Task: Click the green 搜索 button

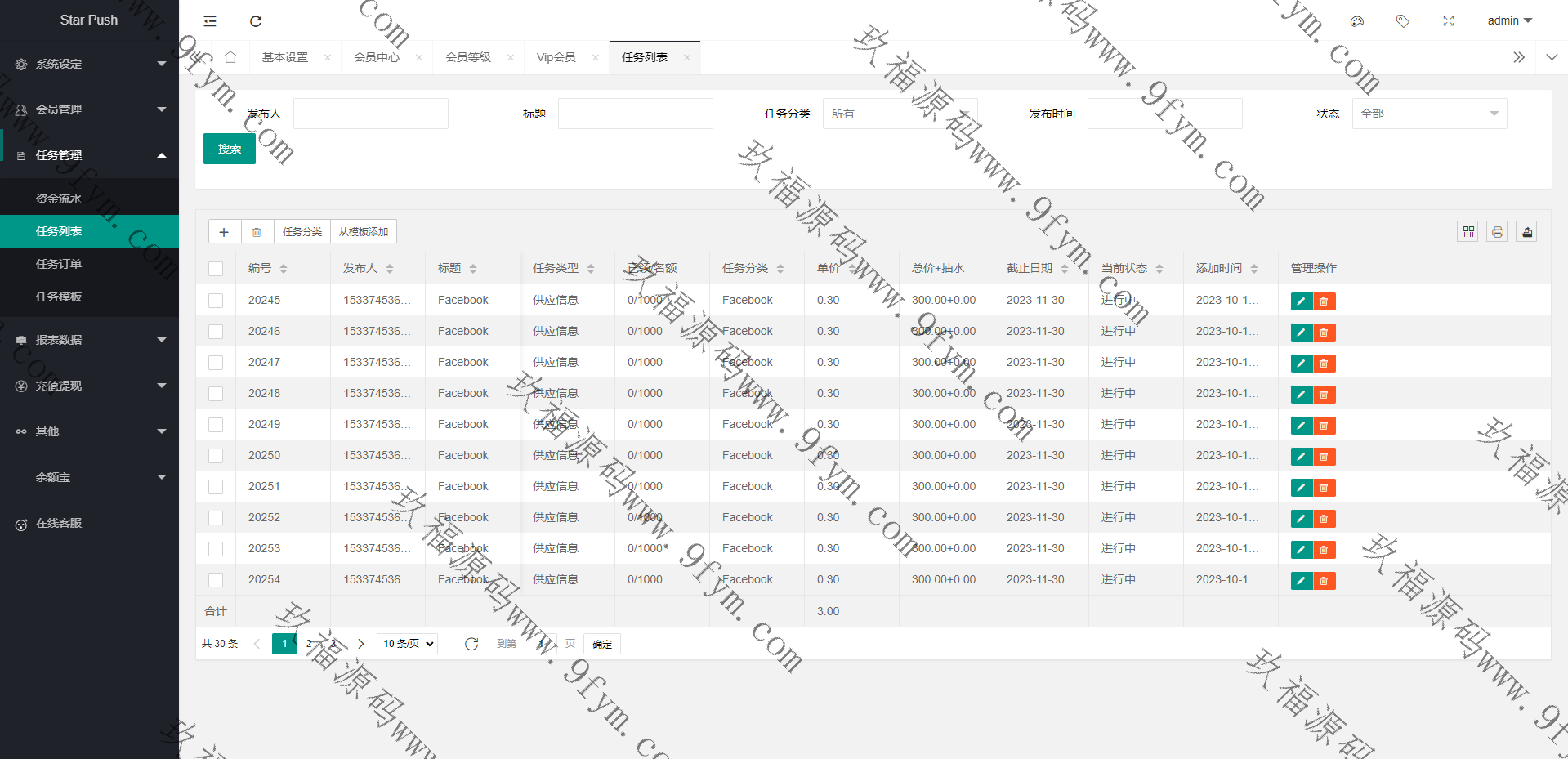Action: [229, 149]
